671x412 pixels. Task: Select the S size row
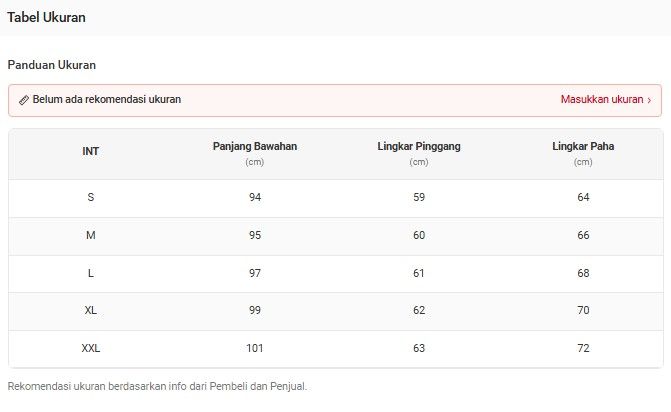(91, 197)
